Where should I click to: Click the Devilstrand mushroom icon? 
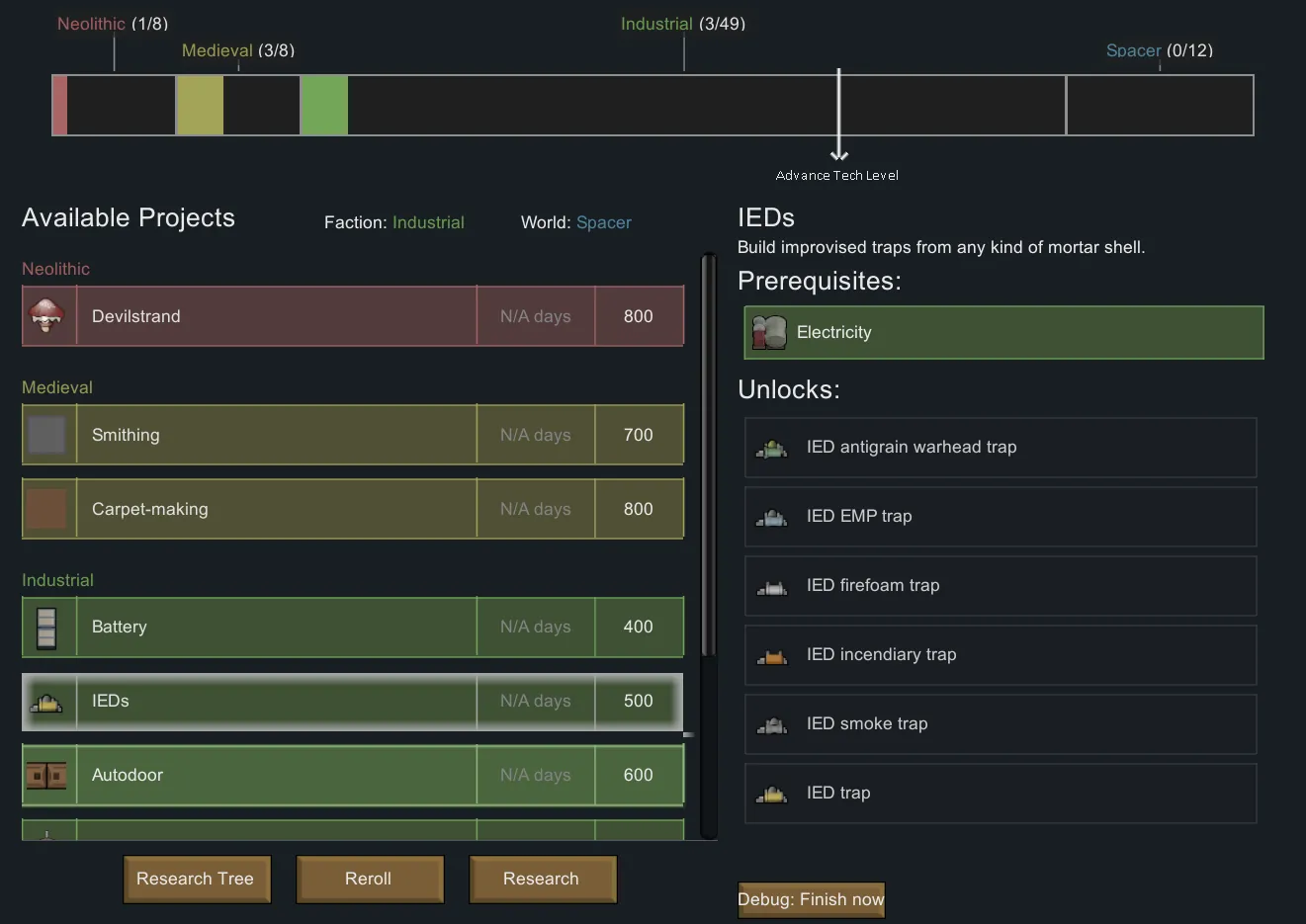[47, 316]
